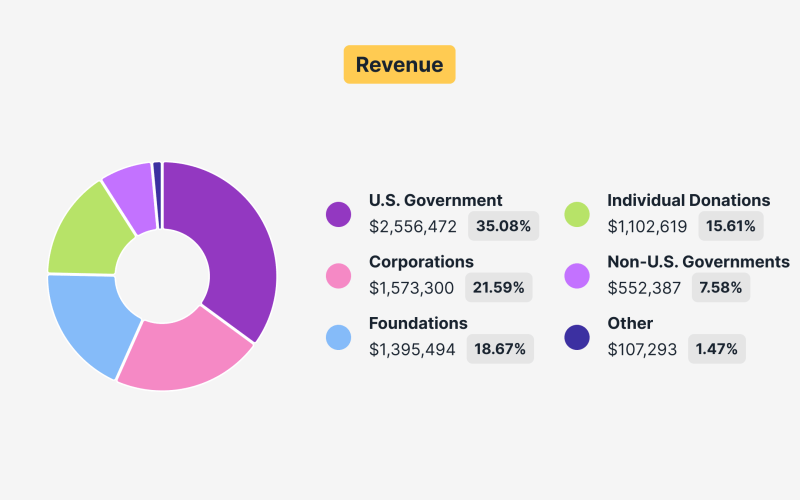800x500 pixels.
Task: Click the 35.08% percentage badge
Action: click(503, 226)
